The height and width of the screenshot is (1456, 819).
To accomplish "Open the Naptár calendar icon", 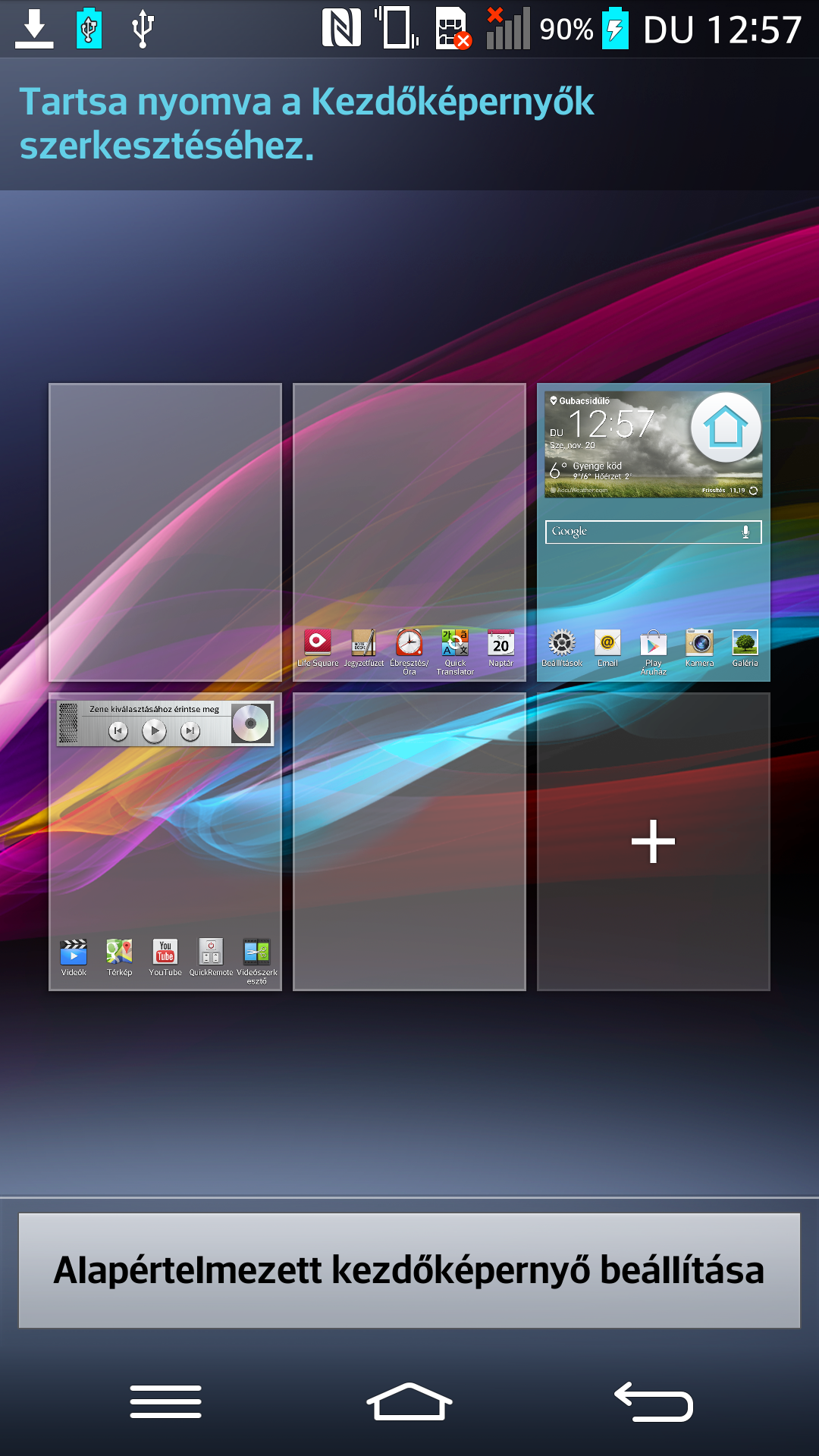I will 500,643.
